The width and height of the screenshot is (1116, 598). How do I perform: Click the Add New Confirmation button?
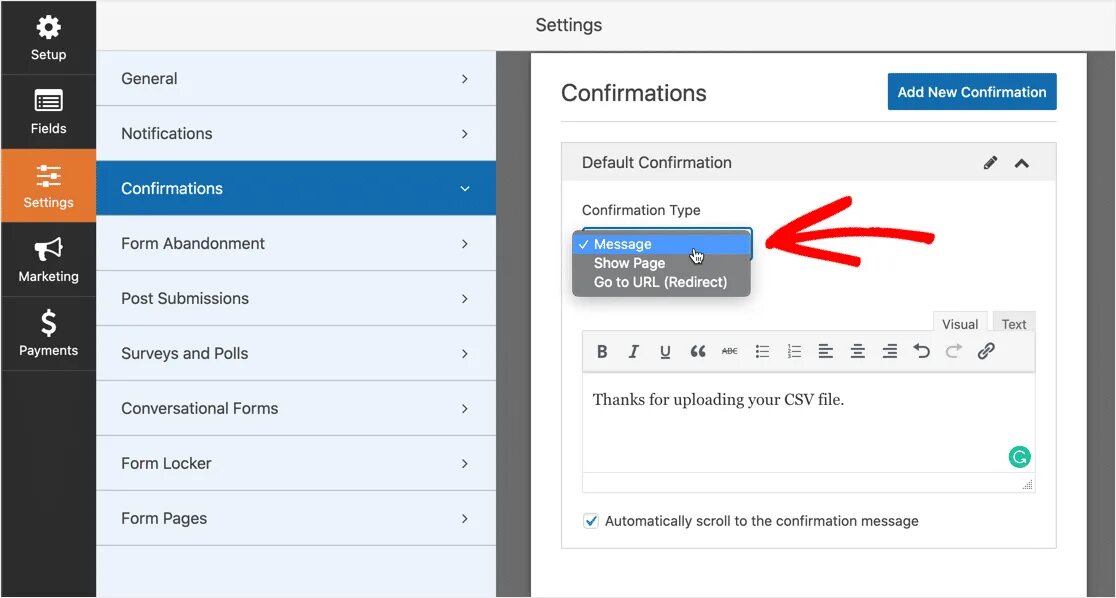971,92
